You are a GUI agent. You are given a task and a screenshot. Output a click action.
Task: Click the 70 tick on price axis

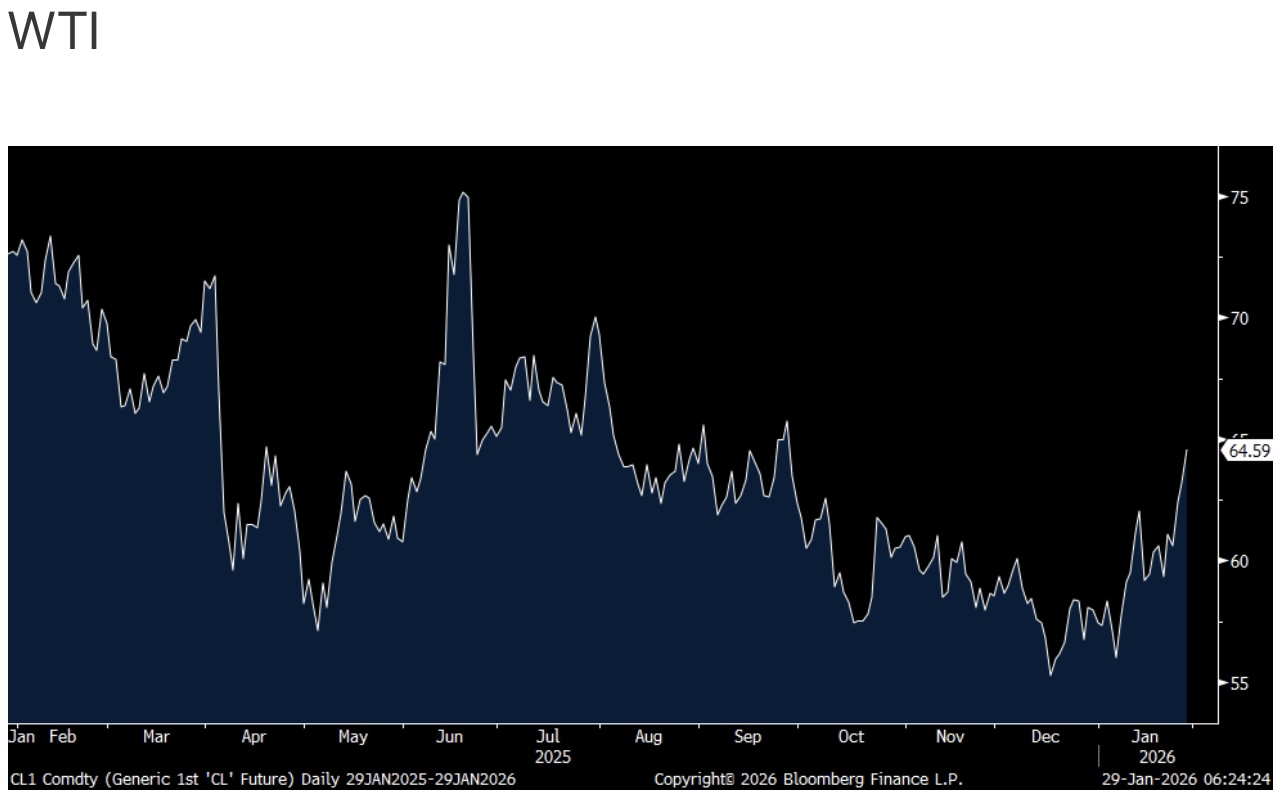tap(1238, 319)
